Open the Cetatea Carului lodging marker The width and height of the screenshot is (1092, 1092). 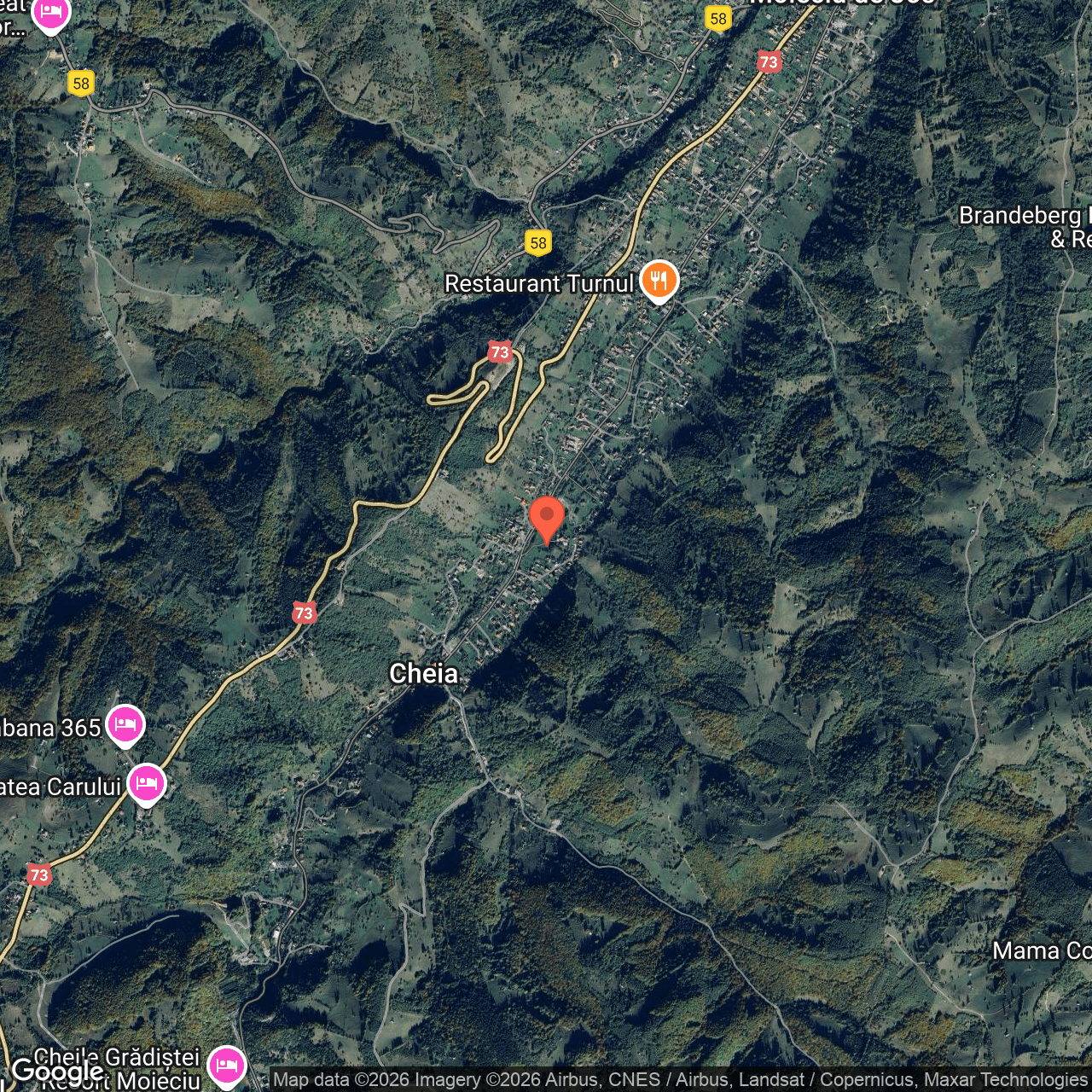(146, 783)
